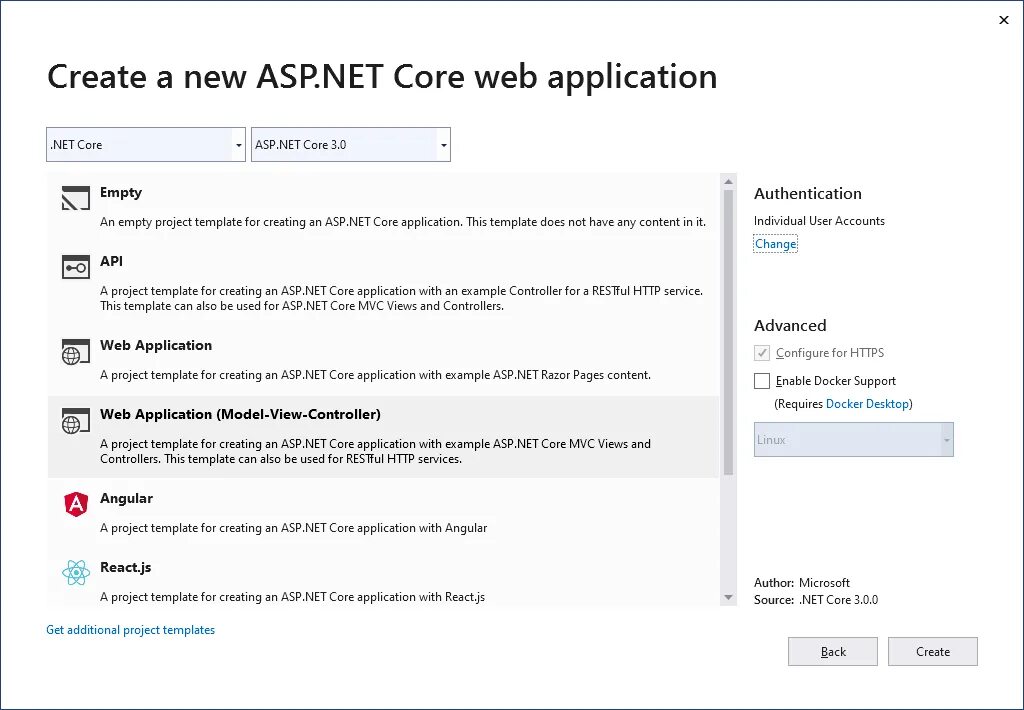Click the Empty template icon
Image resolution: width=1024 pixels, height=710 pixels.
tap(76, 198)
